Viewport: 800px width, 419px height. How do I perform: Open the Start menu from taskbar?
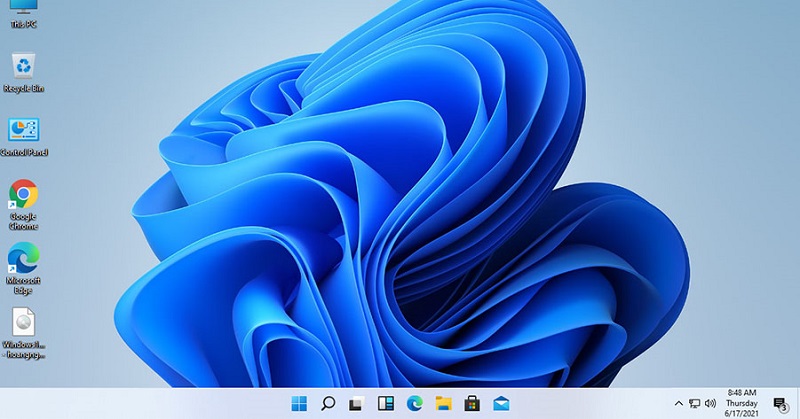pyautogui.click(x=299, y=403)
